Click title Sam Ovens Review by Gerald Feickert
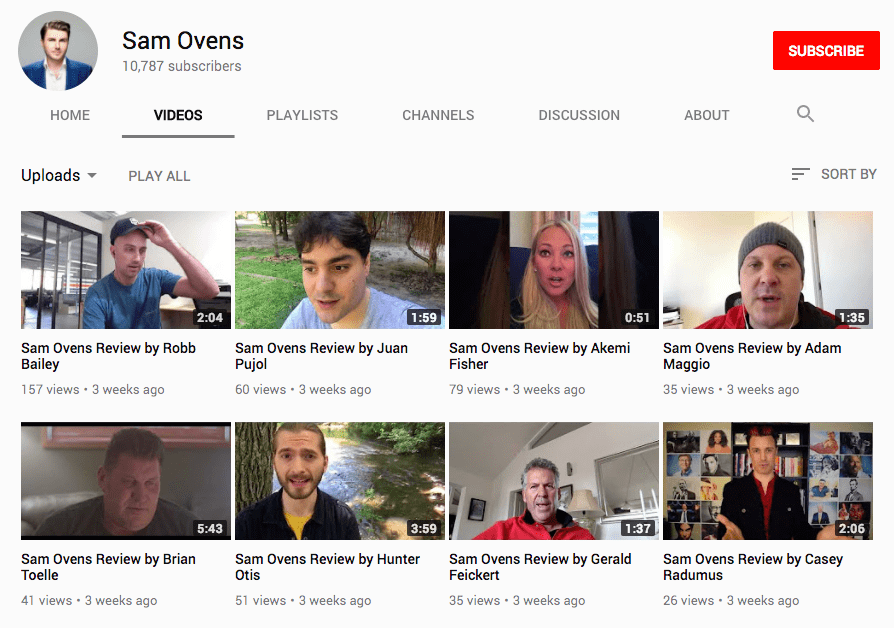Viewport: 894px width, 628px height. [x=540, y=567]
